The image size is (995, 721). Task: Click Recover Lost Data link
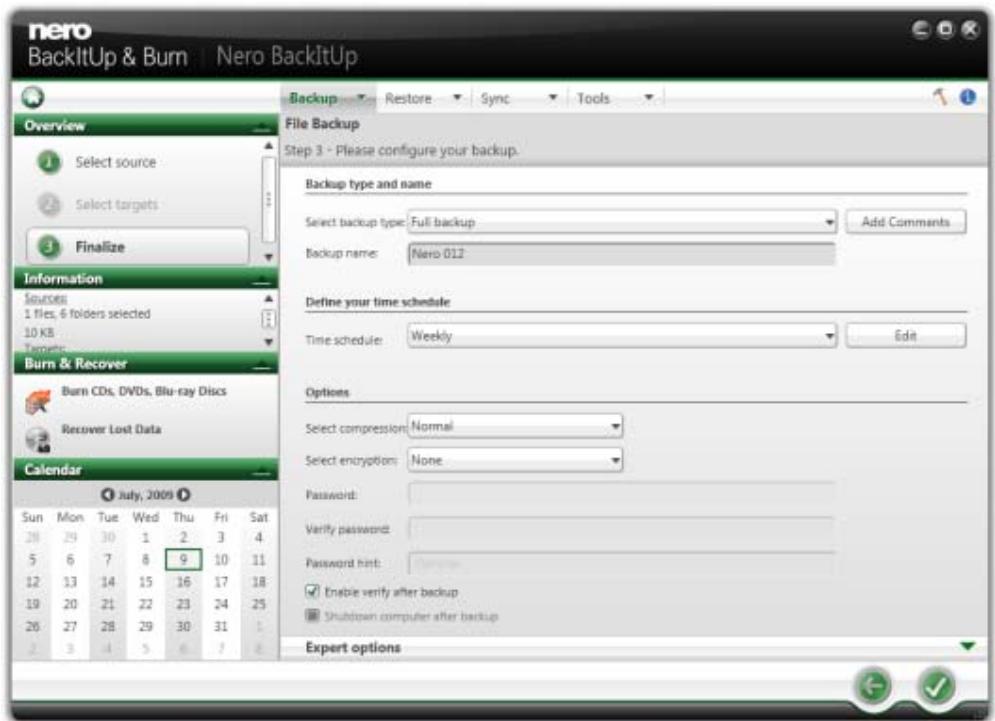coord(111,429)
